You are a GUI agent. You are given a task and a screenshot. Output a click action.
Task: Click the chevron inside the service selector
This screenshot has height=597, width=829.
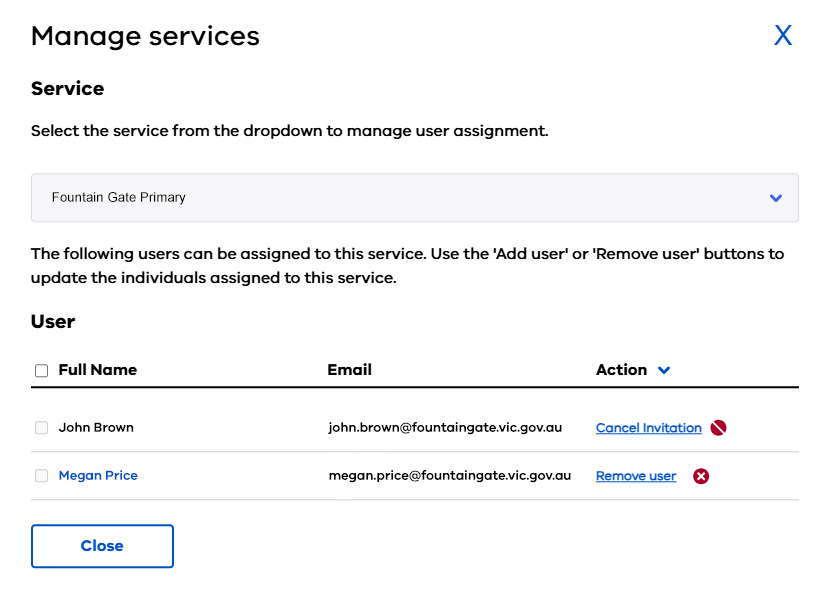pyautogui.click(x=775, y=197)
